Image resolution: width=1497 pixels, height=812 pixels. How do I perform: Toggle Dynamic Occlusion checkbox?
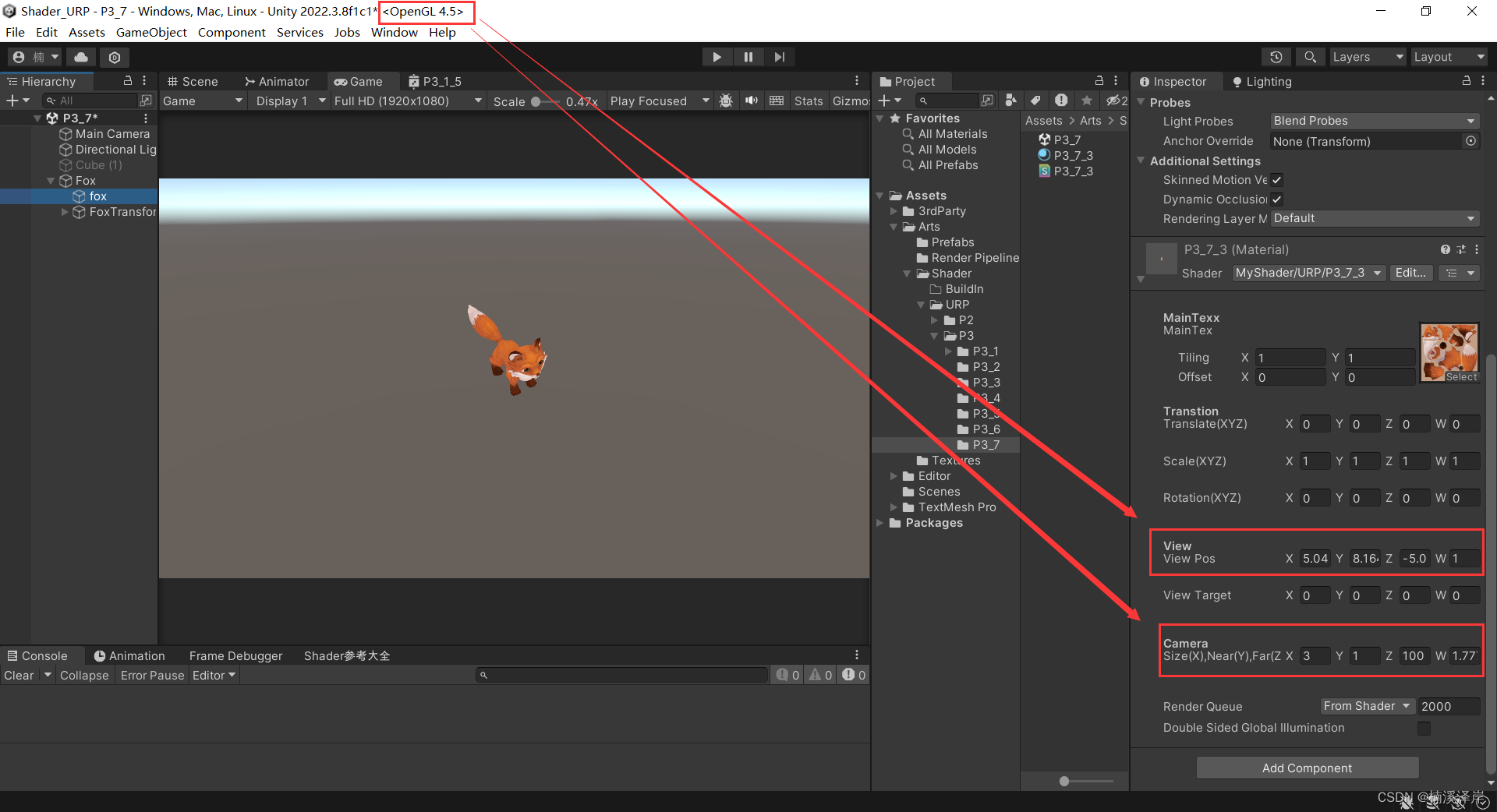pyautogui.click(x=1276, y=199)
